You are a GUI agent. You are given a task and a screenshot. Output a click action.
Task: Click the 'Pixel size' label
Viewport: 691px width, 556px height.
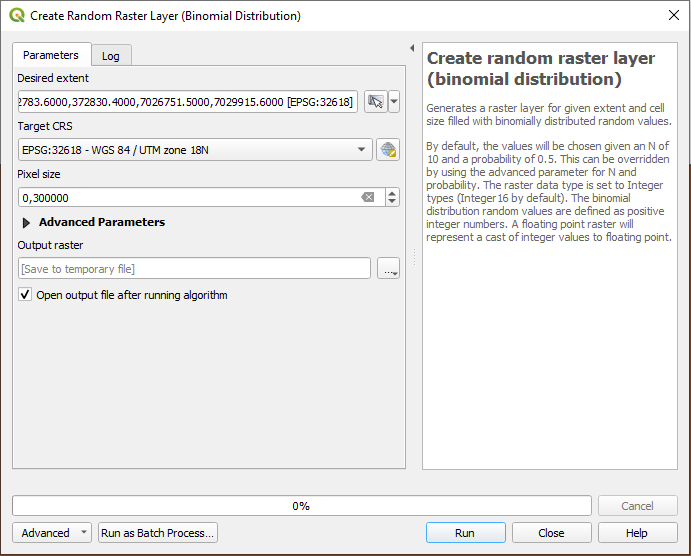[39, 174]
